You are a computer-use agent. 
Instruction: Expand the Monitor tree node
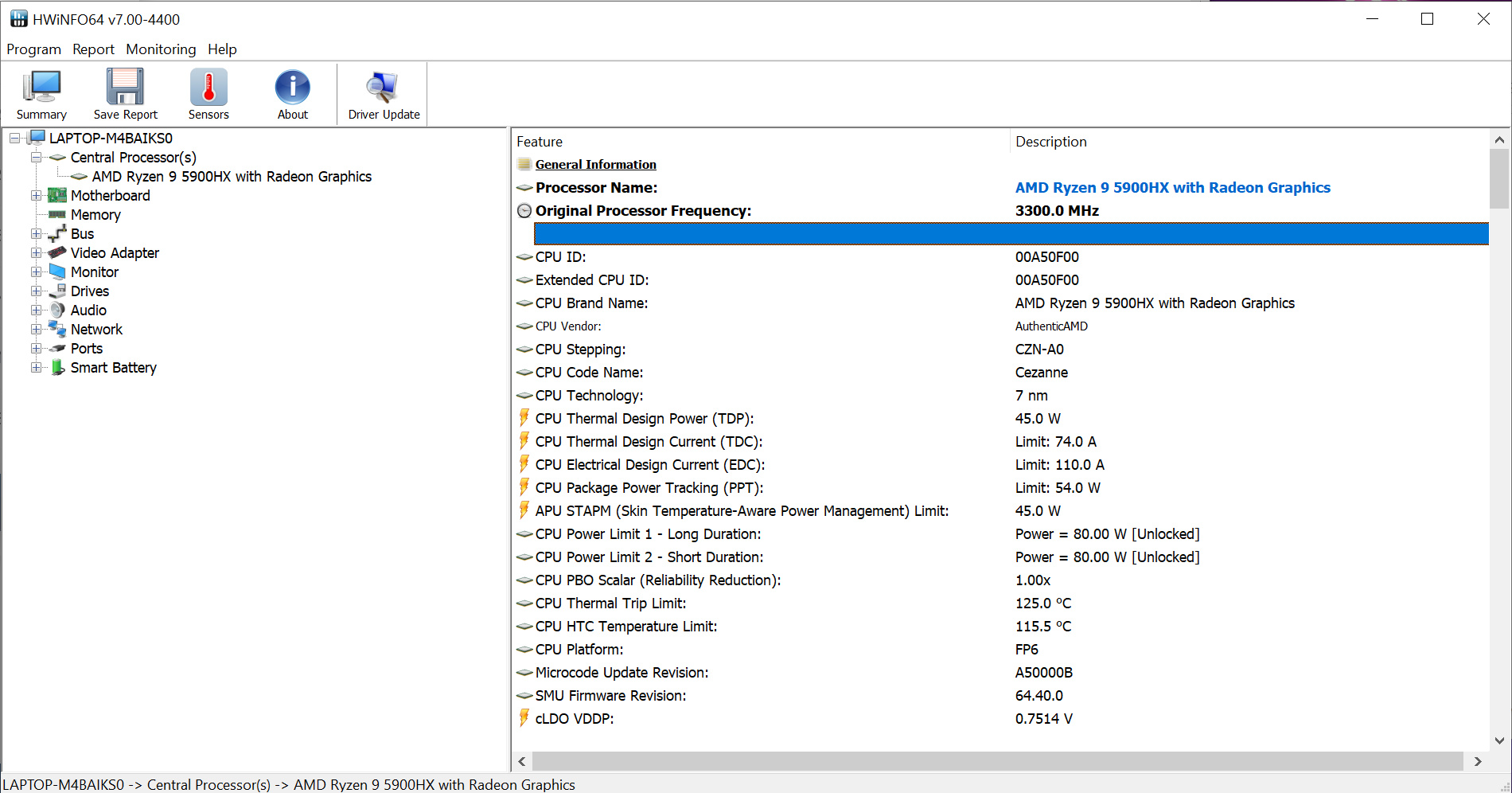[x=36, y=271]
